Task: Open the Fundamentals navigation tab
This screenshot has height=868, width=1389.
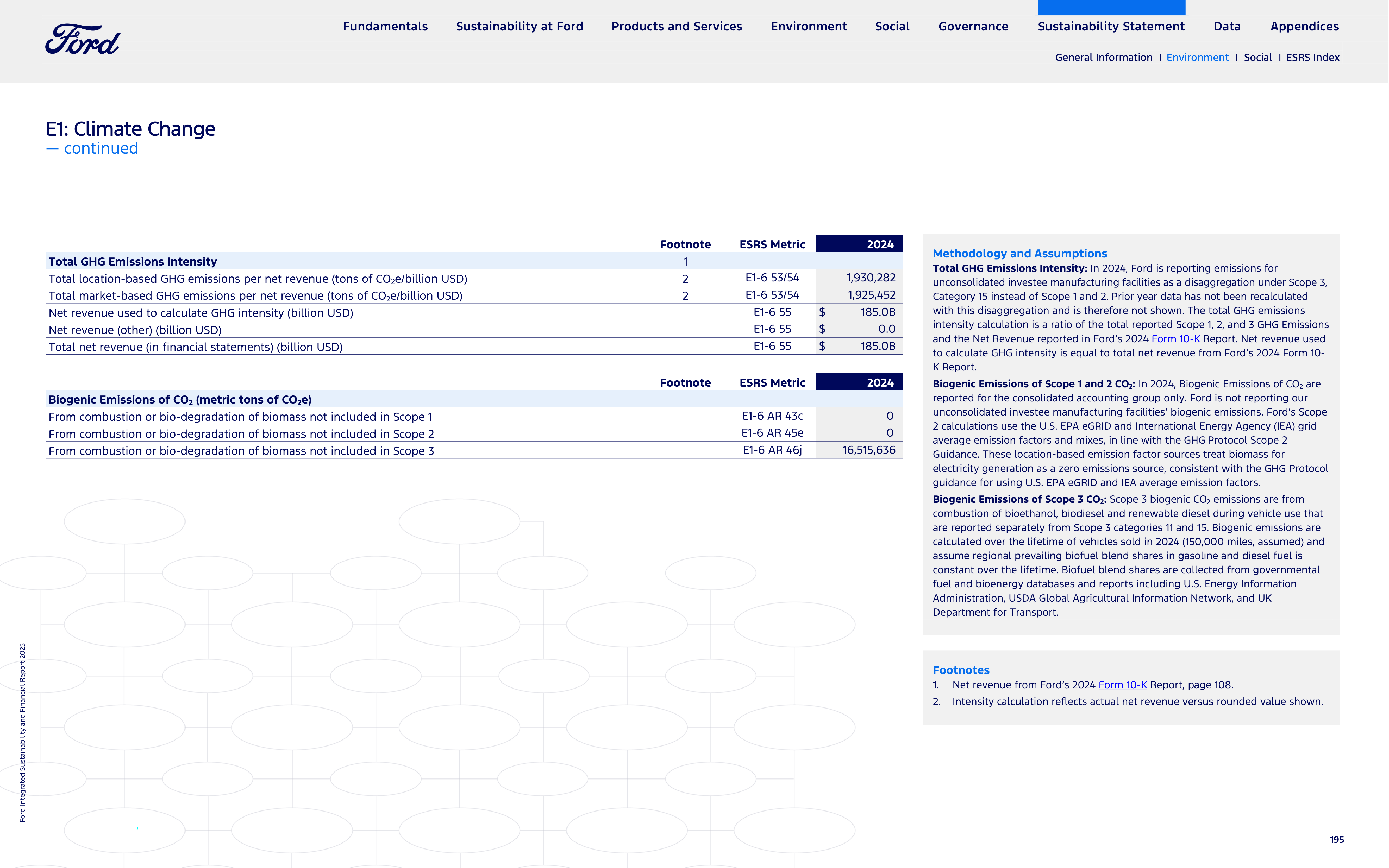Action: 385,26
